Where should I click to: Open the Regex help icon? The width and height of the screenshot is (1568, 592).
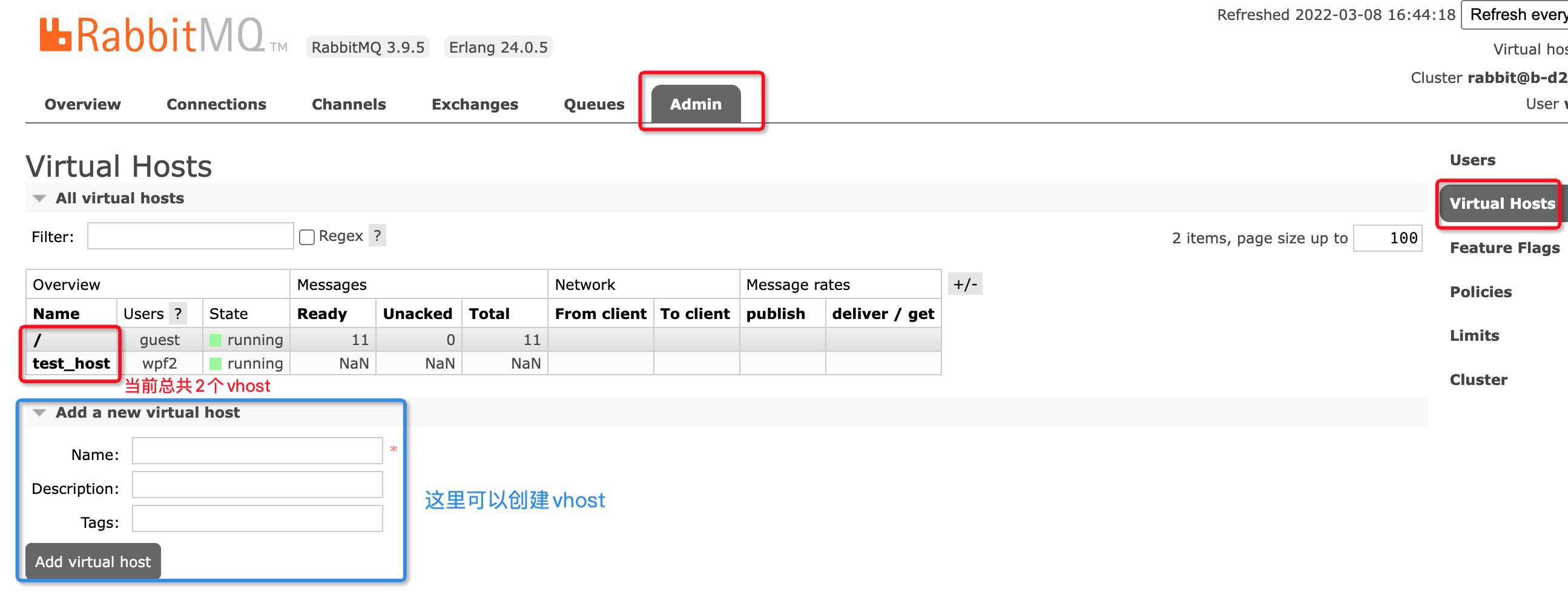coord(377,236)
